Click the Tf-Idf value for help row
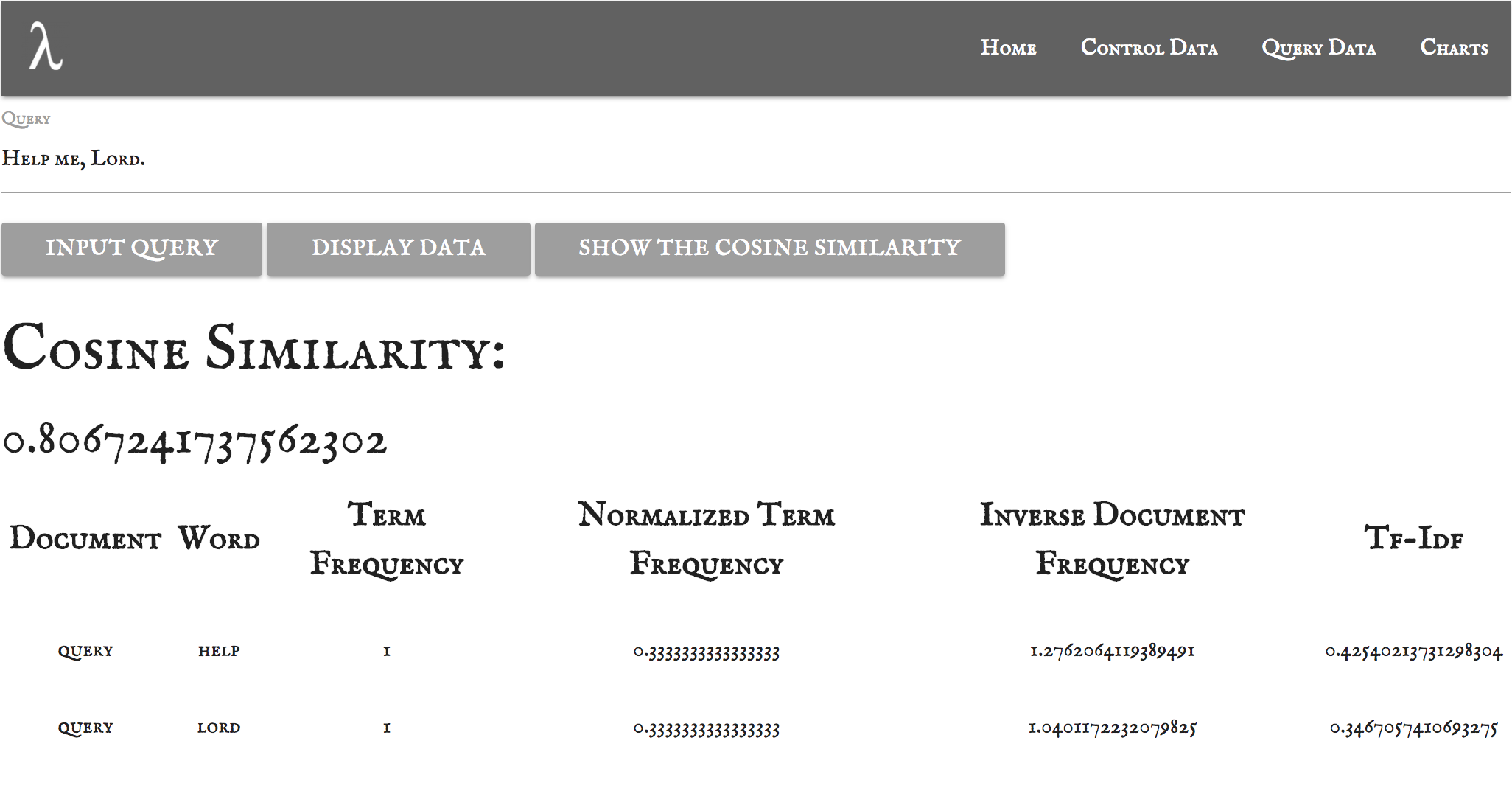Screen dimensions: 1512x808 (1413, 652)
